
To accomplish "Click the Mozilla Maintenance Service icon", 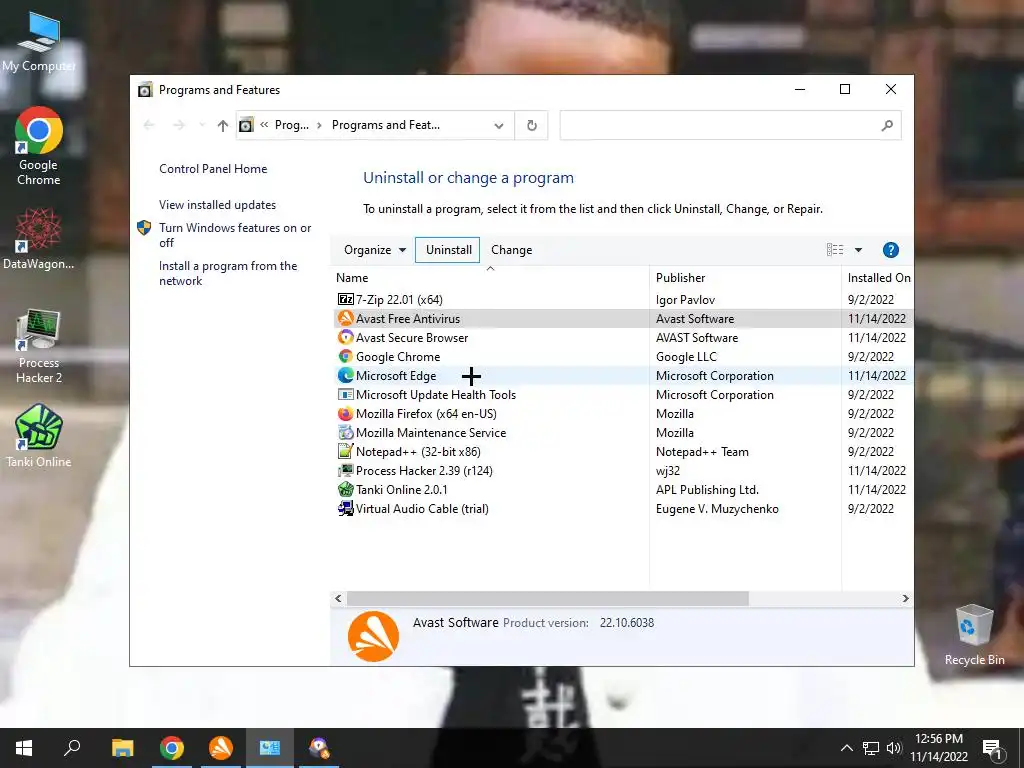I will [345, 432].
